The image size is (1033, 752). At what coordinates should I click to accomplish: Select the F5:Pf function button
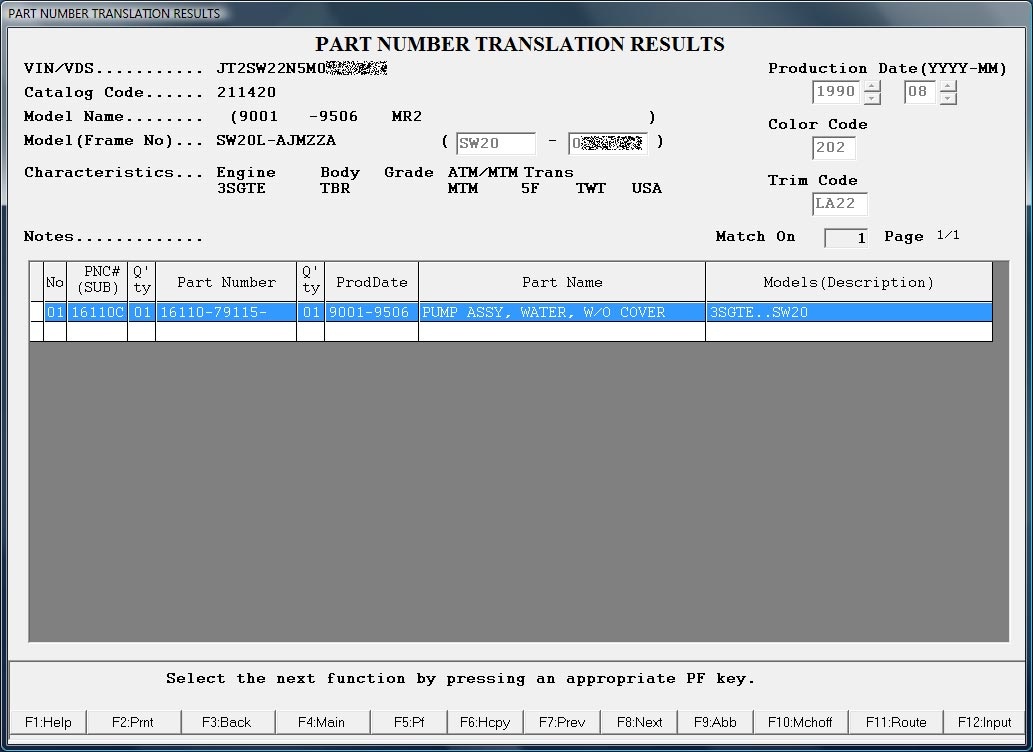[x=408, y=722]
